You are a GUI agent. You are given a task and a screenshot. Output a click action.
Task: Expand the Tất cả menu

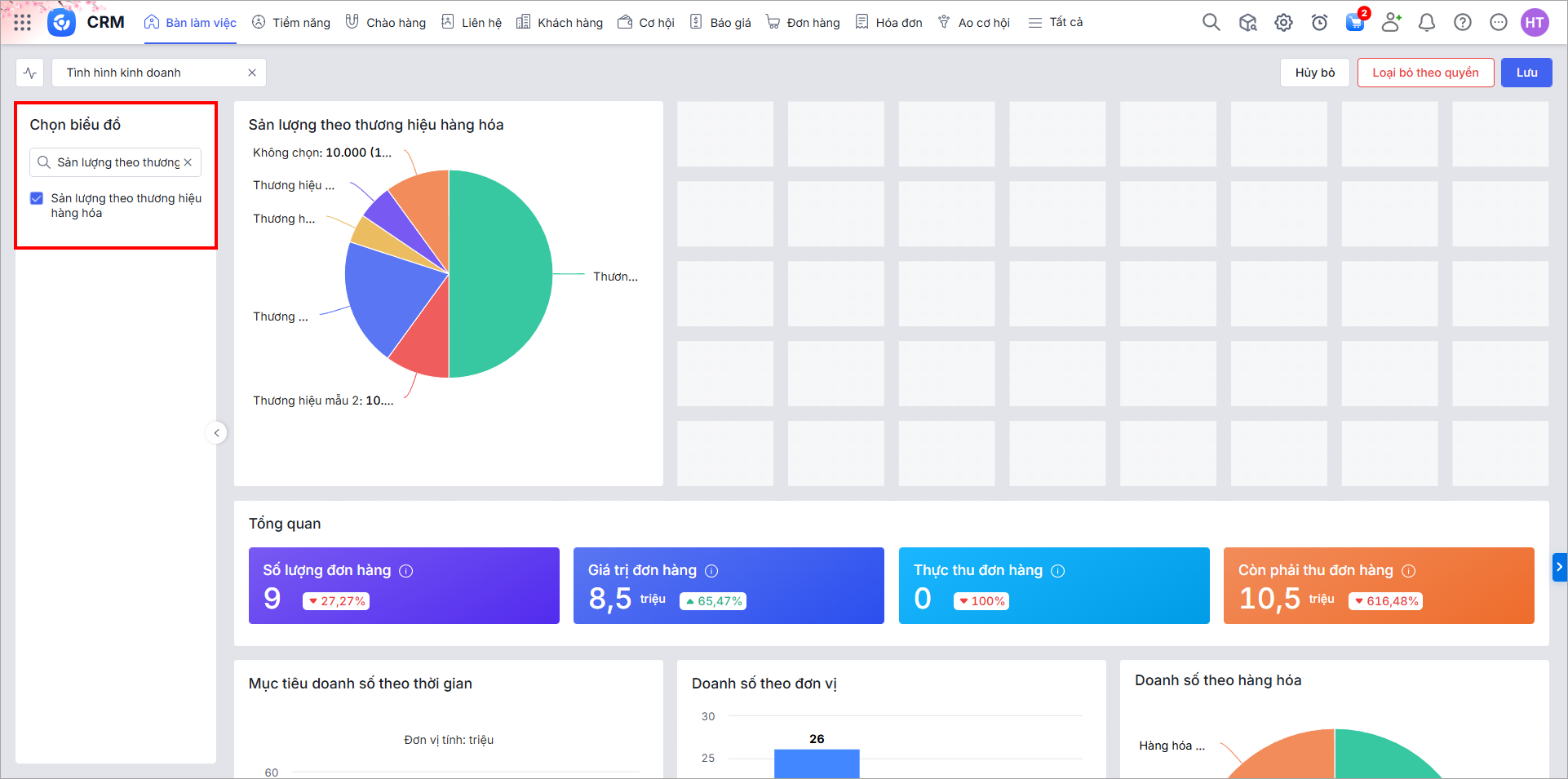point(1056,23)
